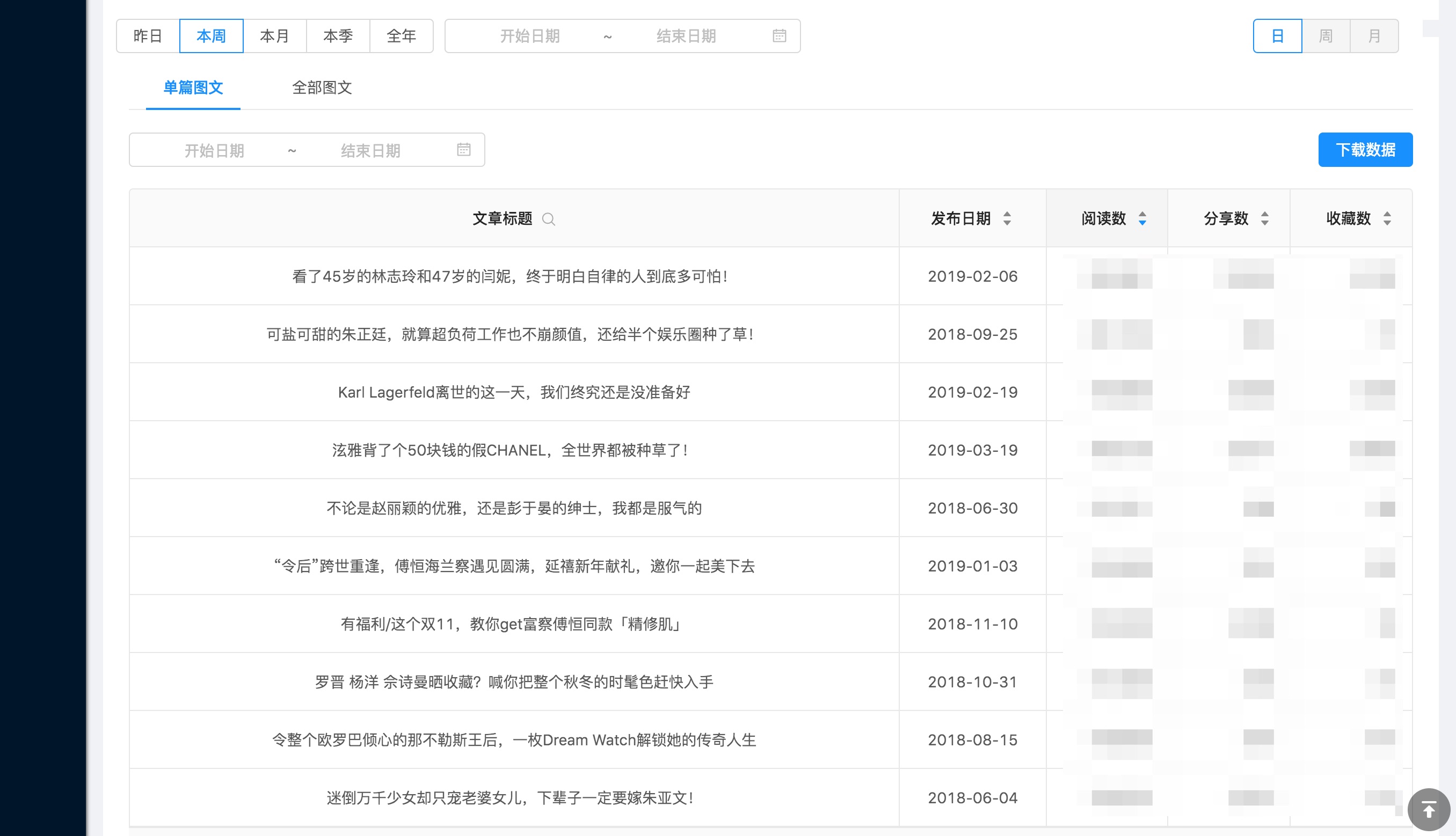
Task: Click 结束日期 field above the table
Action: coord(370,150)
